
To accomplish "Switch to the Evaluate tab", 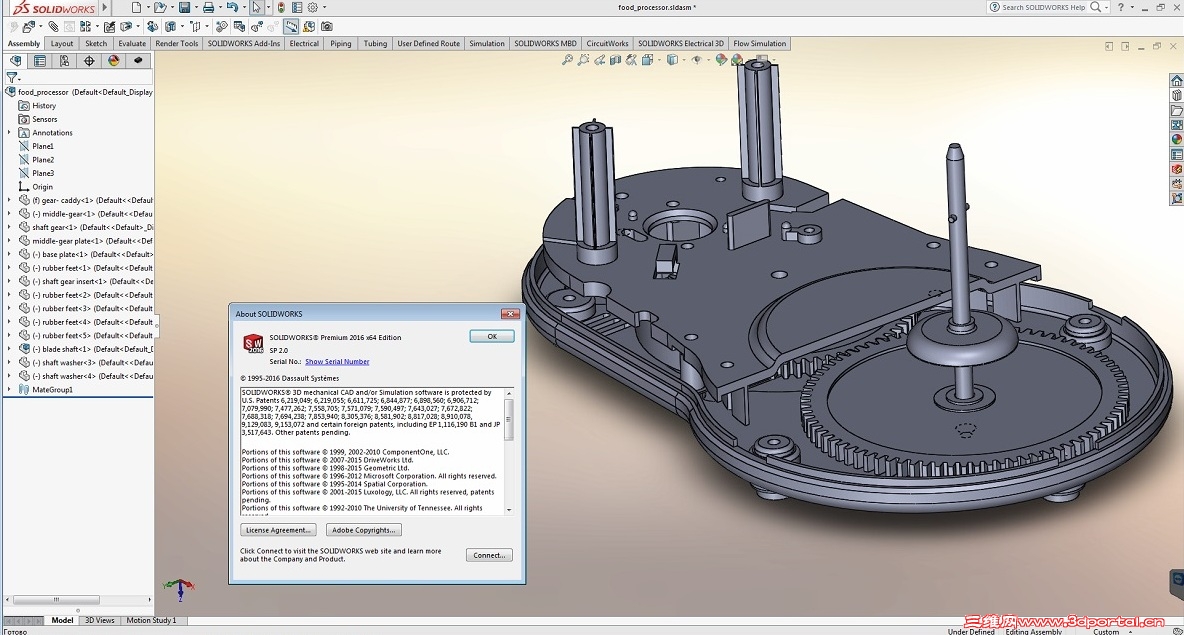I will (x=132, y=44).
